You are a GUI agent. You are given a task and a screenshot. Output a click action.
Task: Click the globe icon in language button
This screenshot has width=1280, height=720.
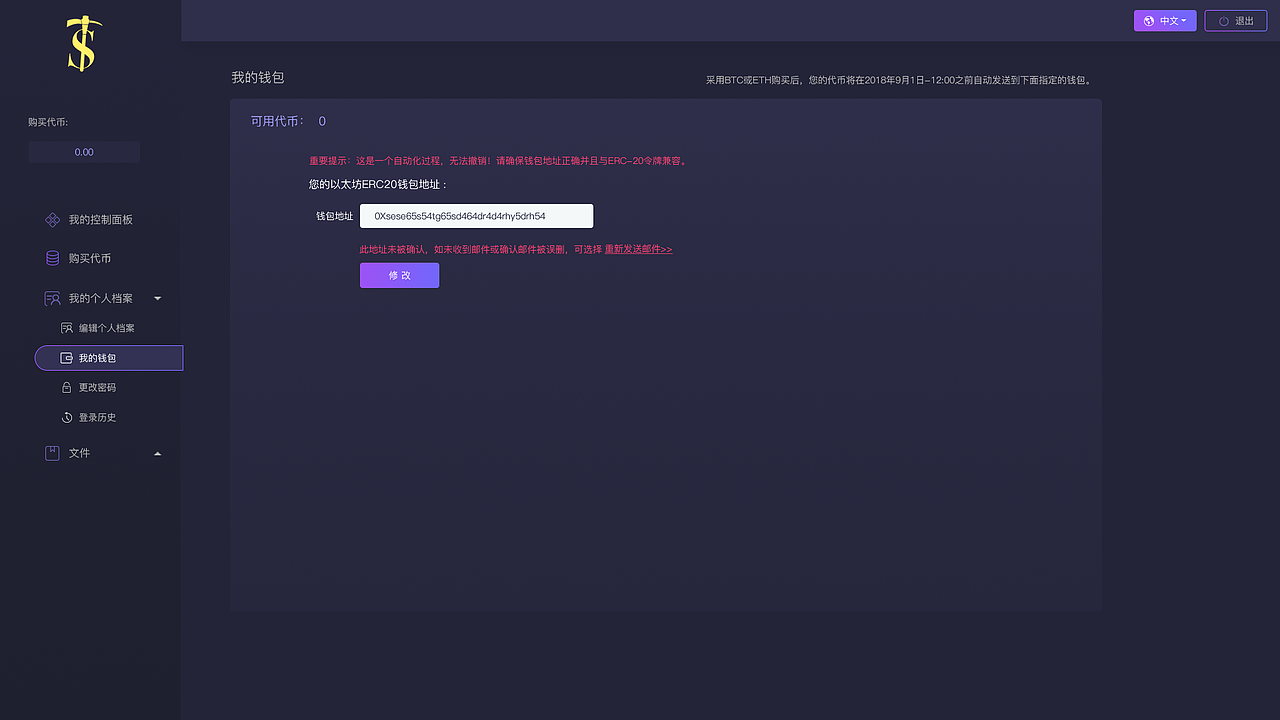pos(1149,21)
